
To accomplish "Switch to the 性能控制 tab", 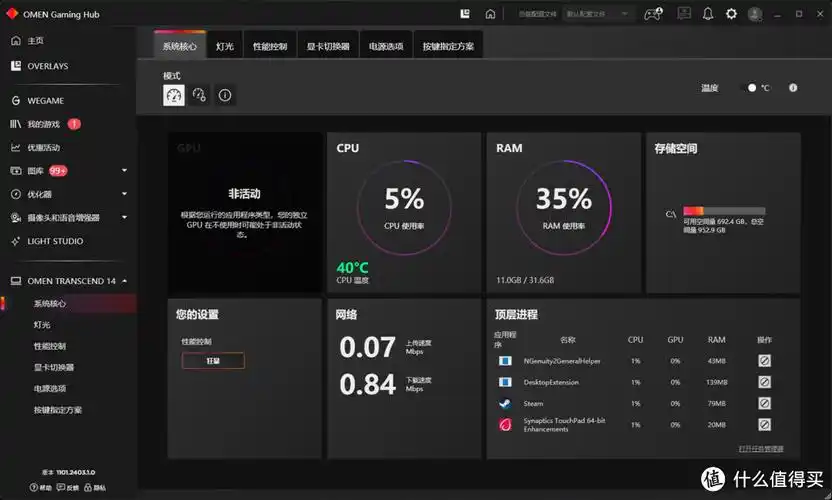I will point(270,46).
